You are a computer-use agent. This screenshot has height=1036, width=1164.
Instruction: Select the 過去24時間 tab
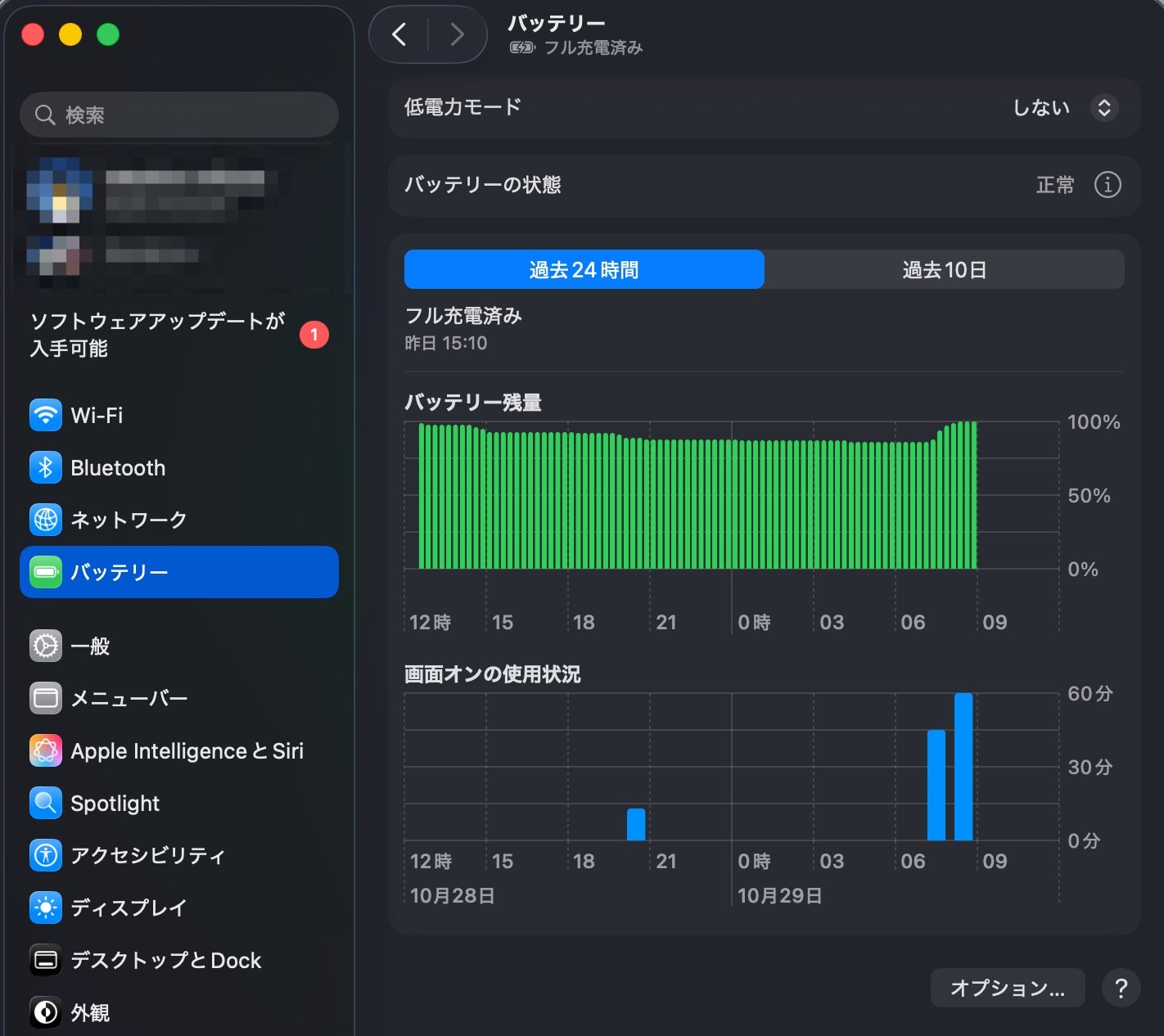584,270
